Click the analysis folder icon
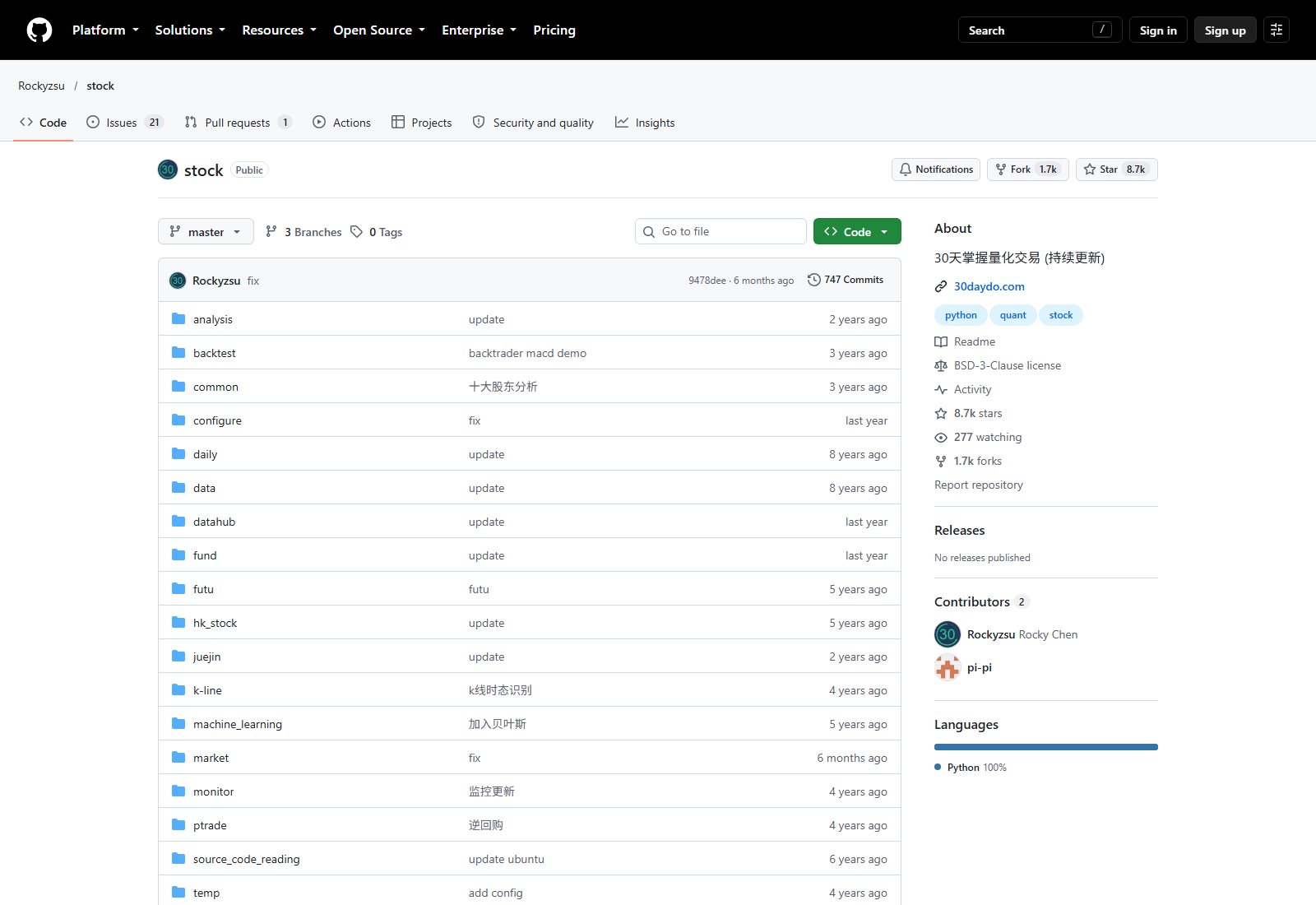The height and width of the screenshot is (905, 1316). [x=178, y=319]
